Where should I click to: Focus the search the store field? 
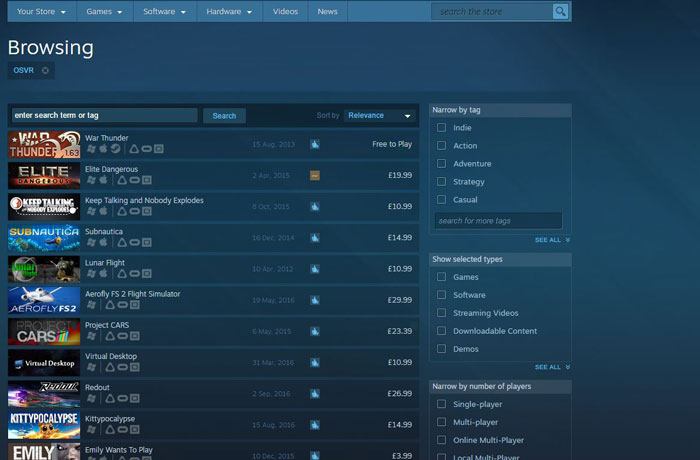[x=492, y=12]
